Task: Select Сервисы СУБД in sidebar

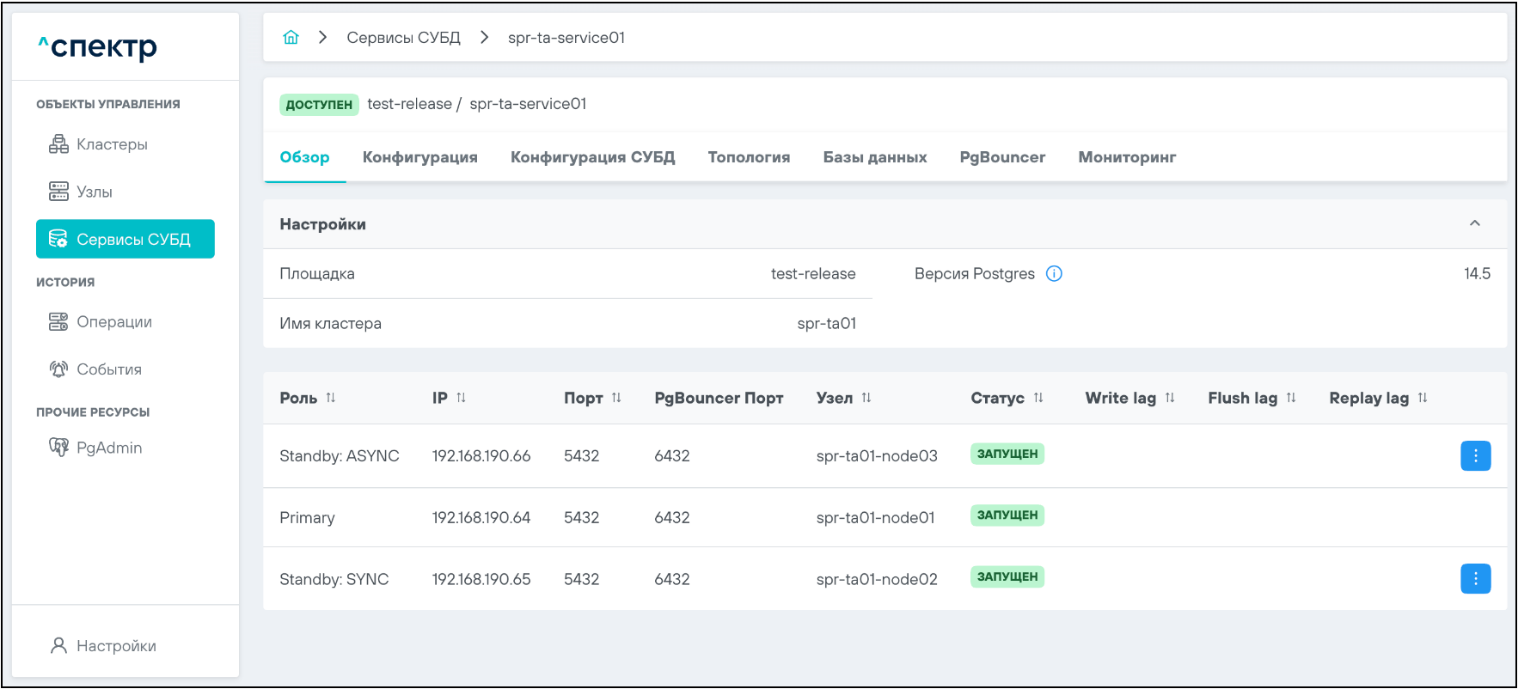Action: coord(125,239)
